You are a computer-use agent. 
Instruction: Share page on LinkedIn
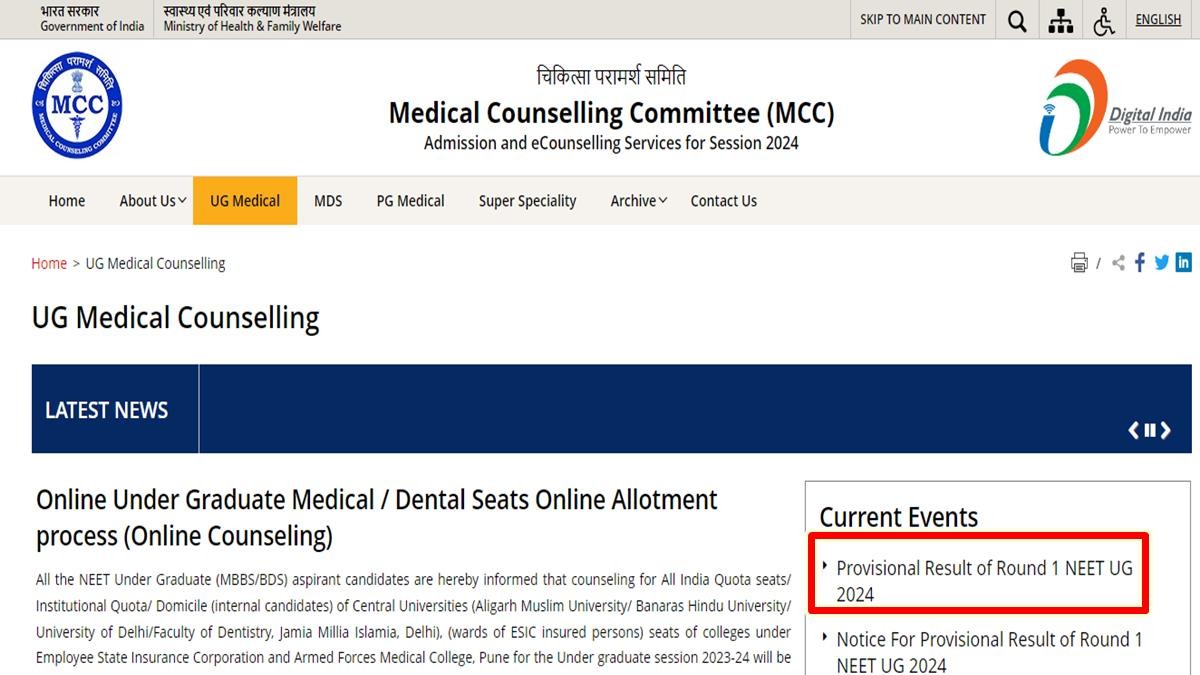click(x=1183, y=263)
